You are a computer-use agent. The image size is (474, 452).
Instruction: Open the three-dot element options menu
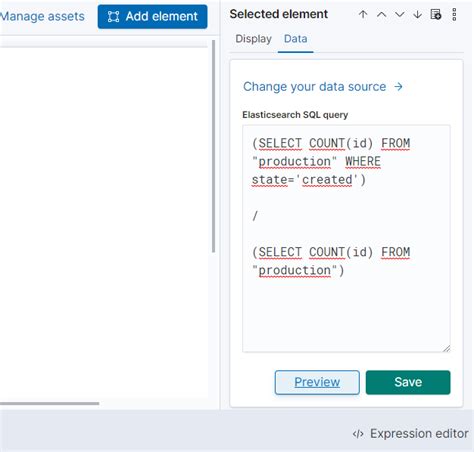pyautogui.click(x=454, y=15)
